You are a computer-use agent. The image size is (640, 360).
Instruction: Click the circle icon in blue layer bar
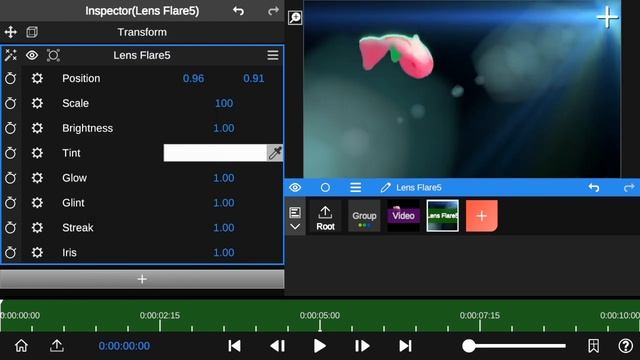(x=325, y=187)
